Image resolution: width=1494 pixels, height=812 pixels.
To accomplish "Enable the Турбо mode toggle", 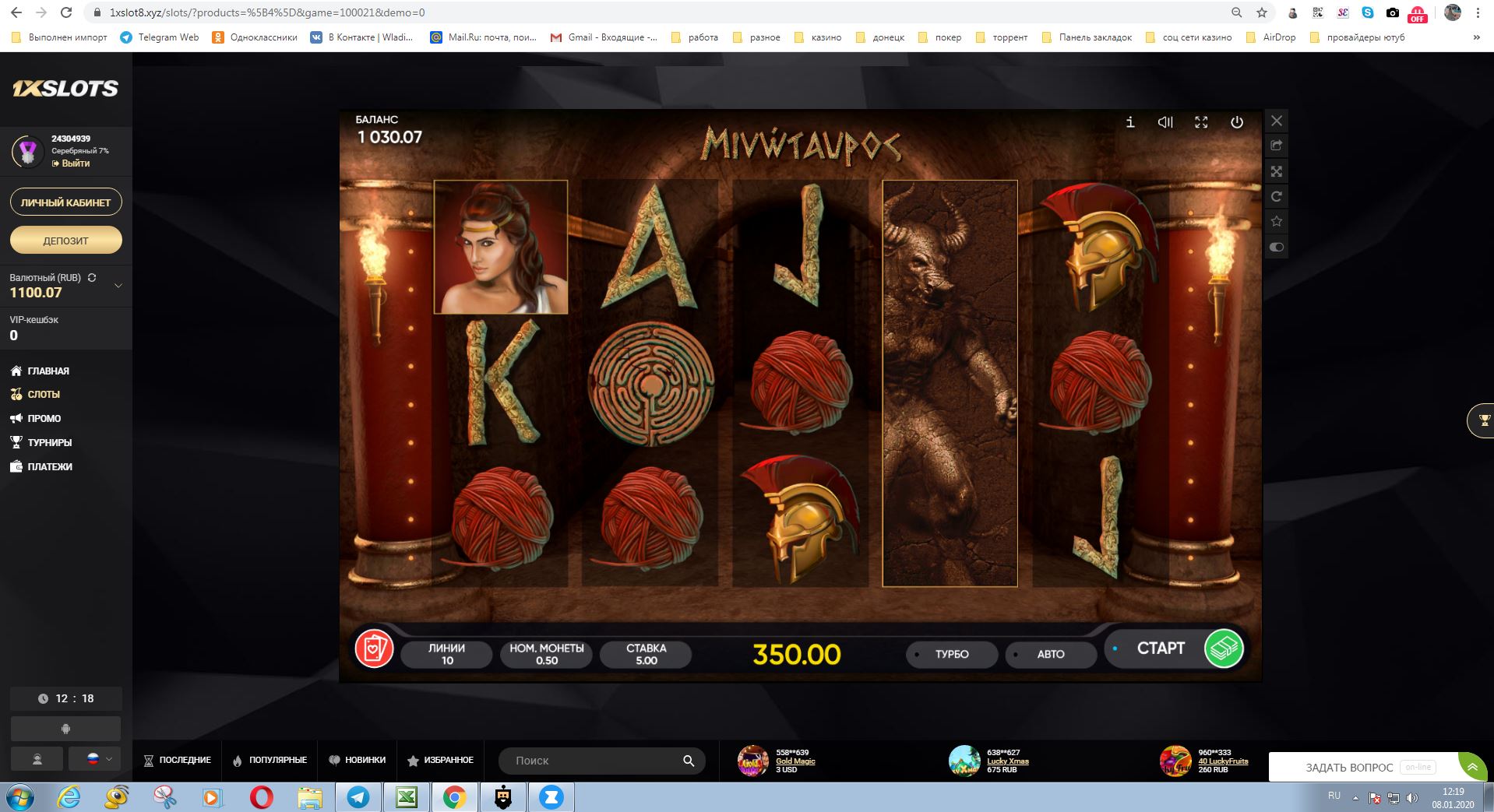I will (952, 654).
